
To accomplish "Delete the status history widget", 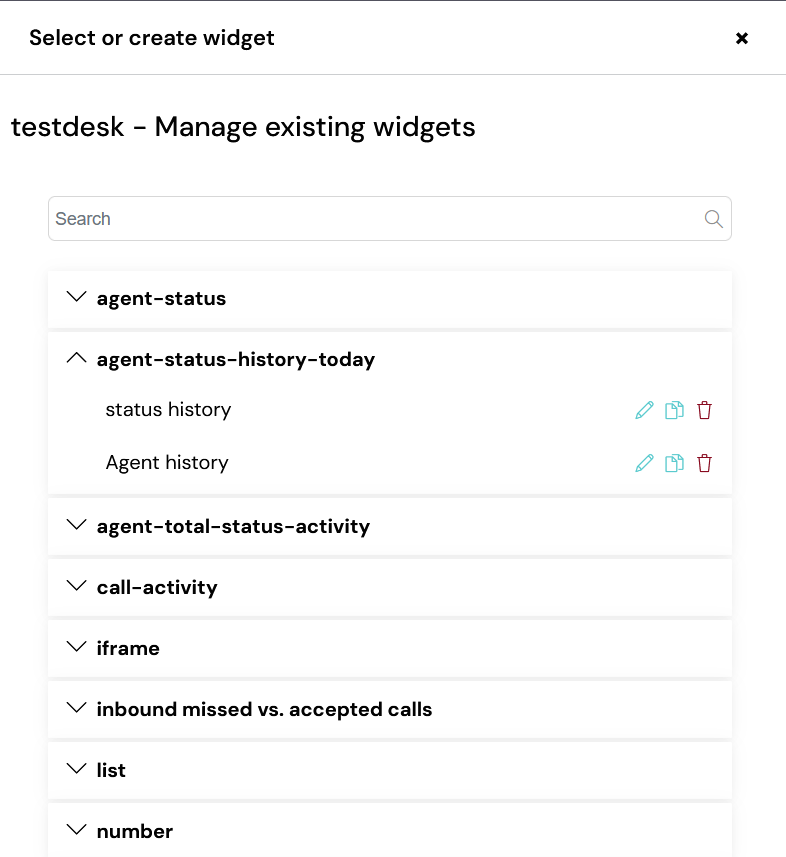I will click(705, 410).
